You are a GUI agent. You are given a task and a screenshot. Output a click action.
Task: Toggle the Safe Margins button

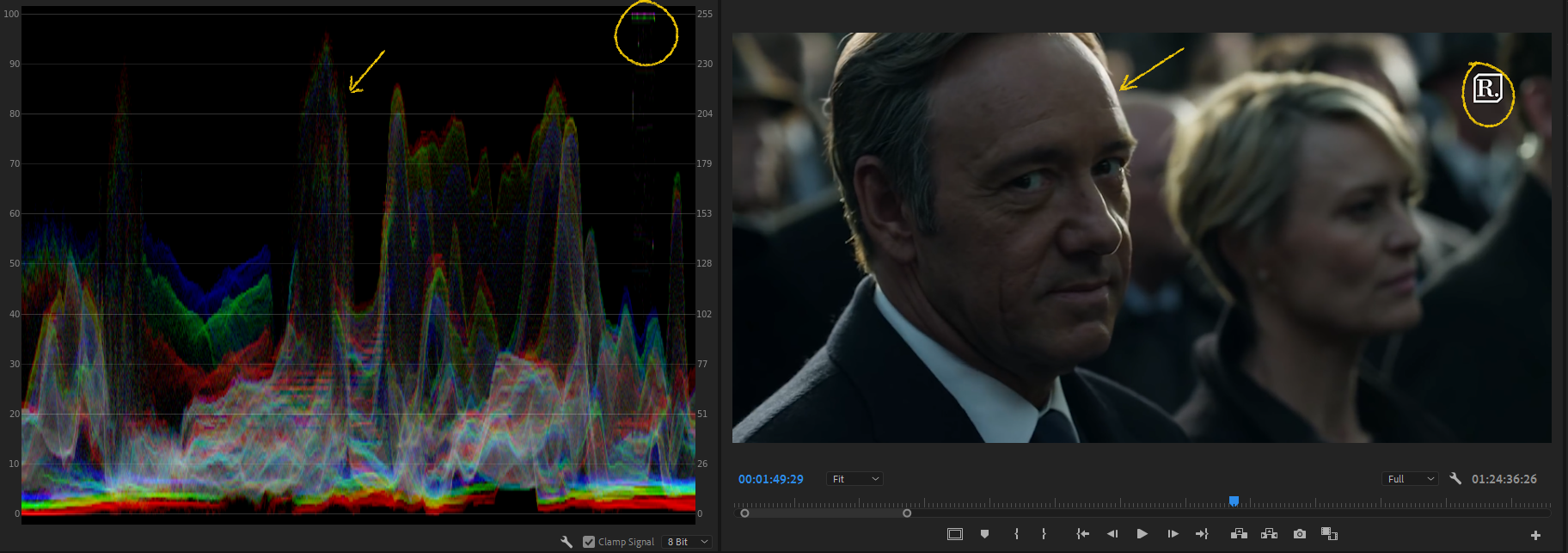[954, 534]
